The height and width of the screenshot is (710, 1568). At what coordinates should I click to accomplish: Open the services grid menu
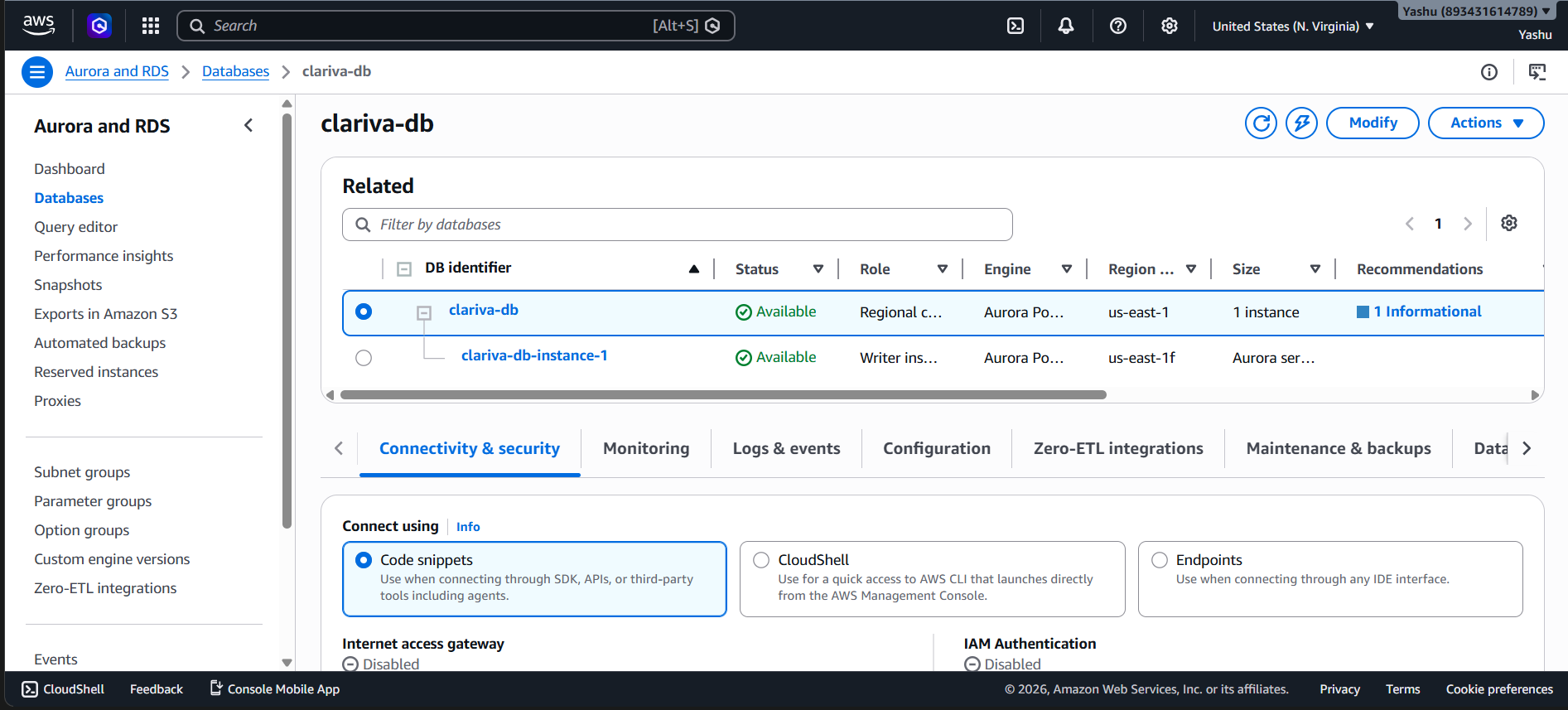click(151, 26)
